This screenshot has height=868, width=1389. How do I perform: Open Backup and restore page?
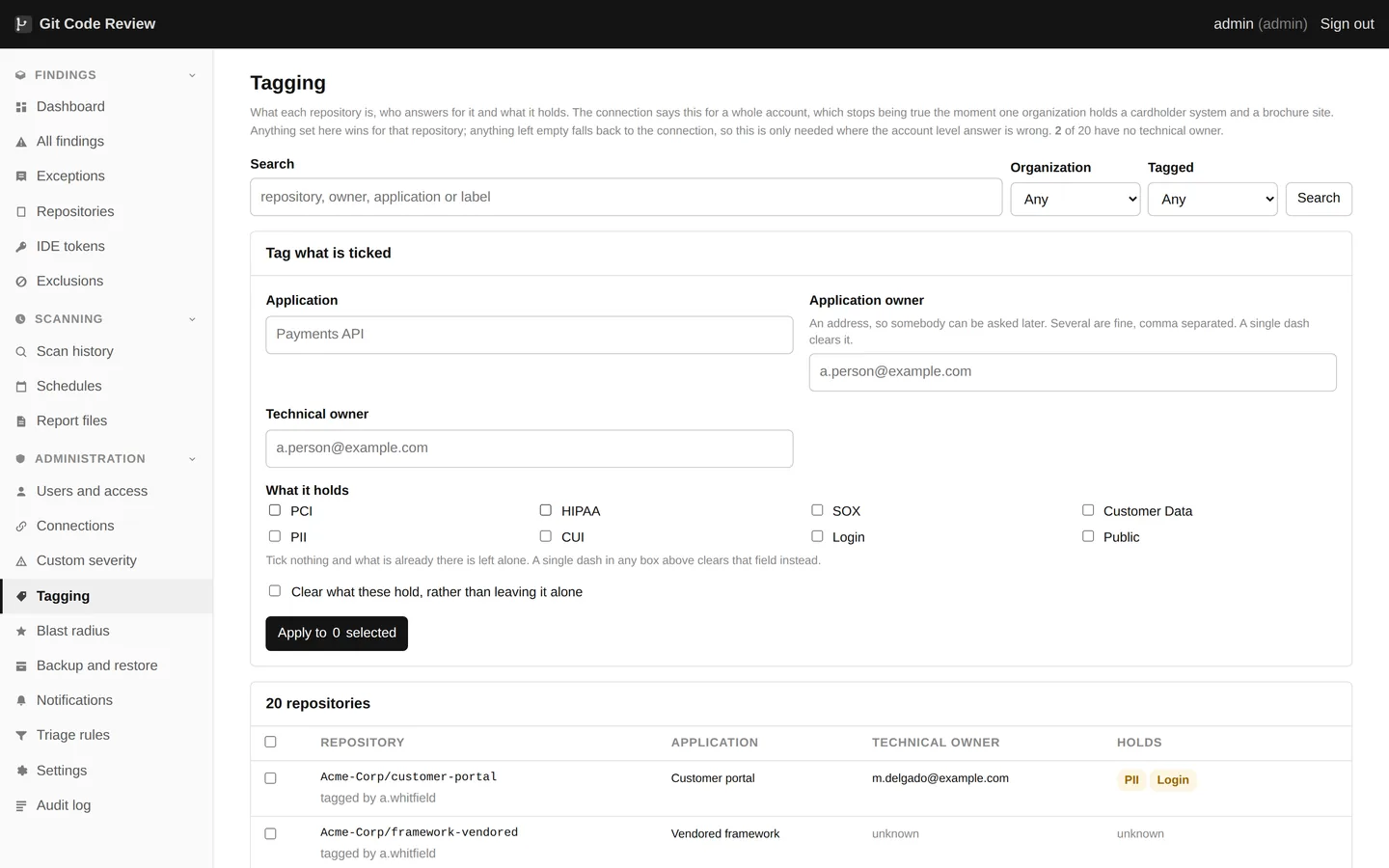106,665
